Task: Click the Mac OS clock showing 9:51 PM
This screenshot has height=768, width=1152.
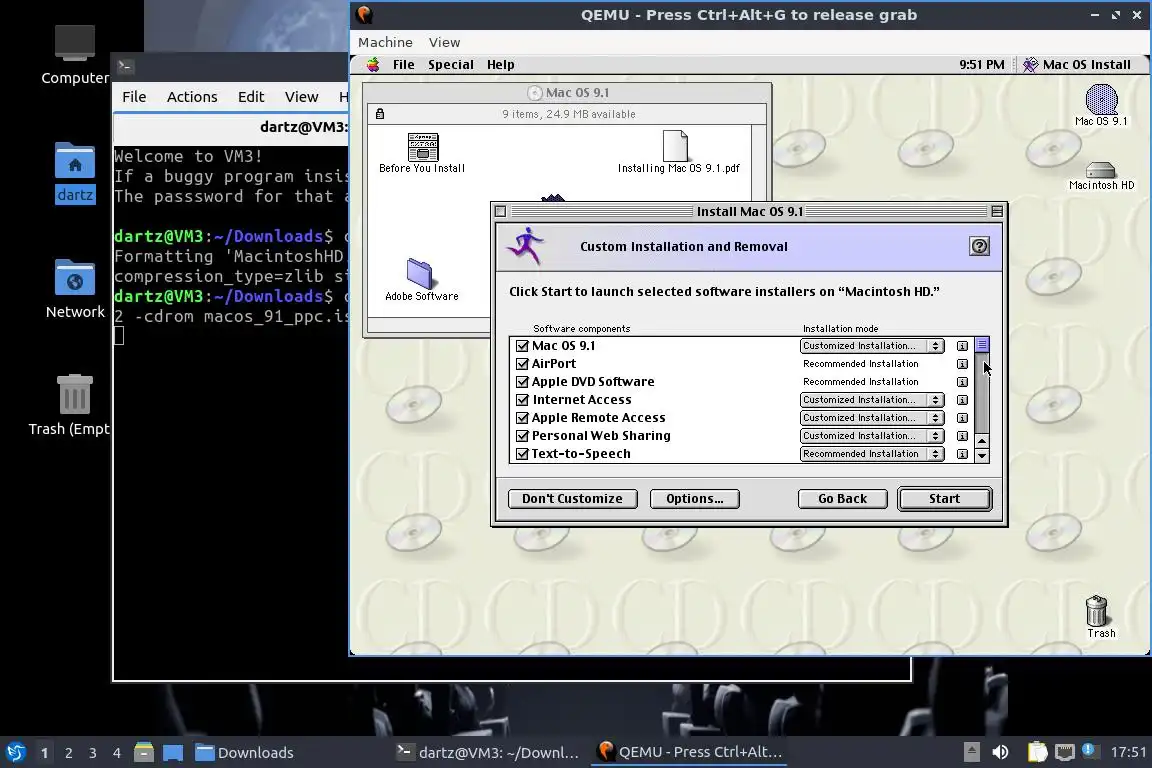Action: [x=982, y=65]
